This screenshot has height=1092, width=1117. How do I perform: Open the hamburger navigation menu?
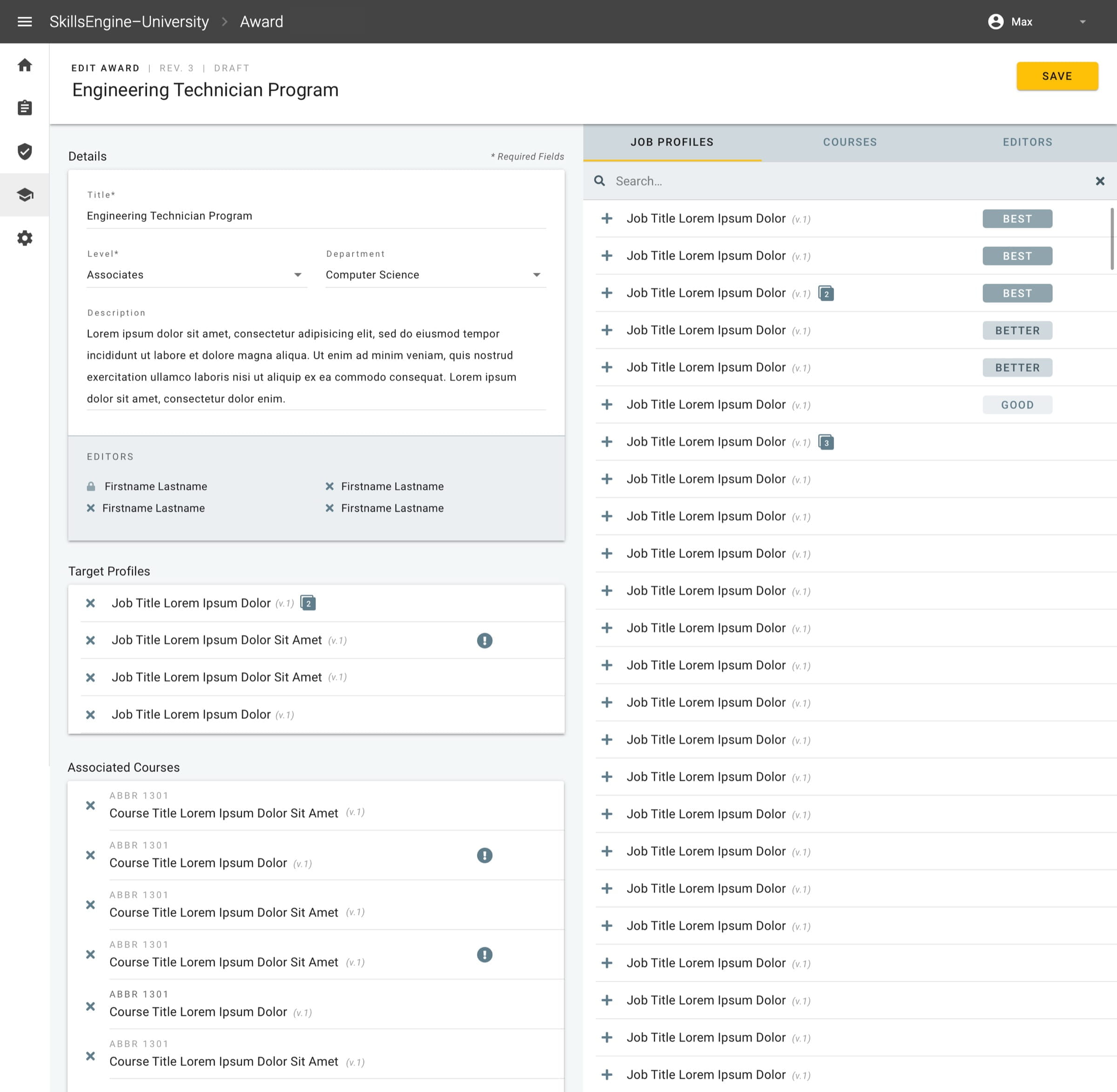[25, 22]
